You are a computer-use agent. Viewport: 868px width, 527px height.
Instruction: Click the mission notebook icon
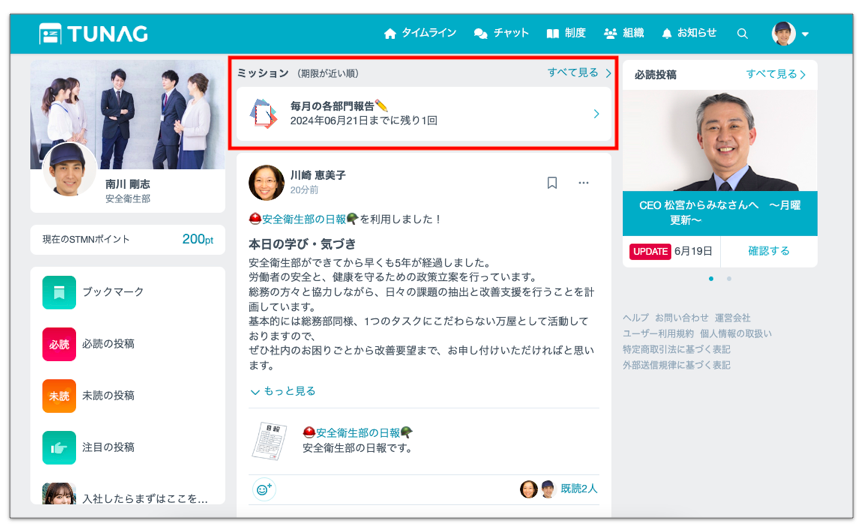point(264,113)
